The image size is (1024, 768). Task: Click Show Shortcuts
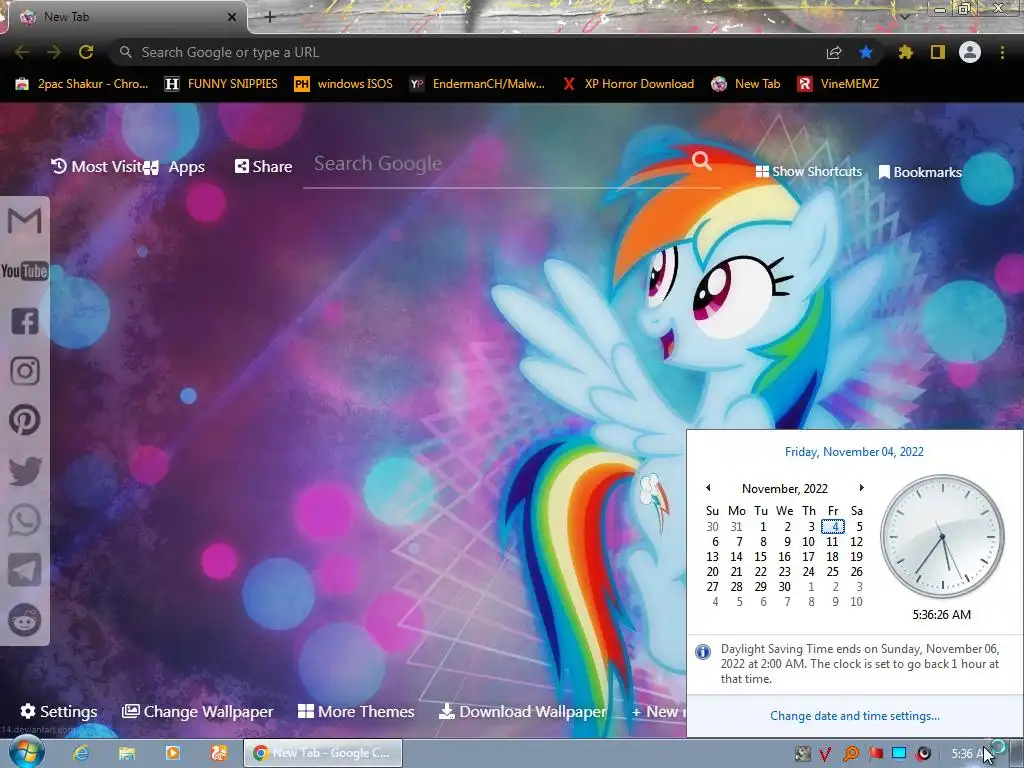tap(808, 172)
